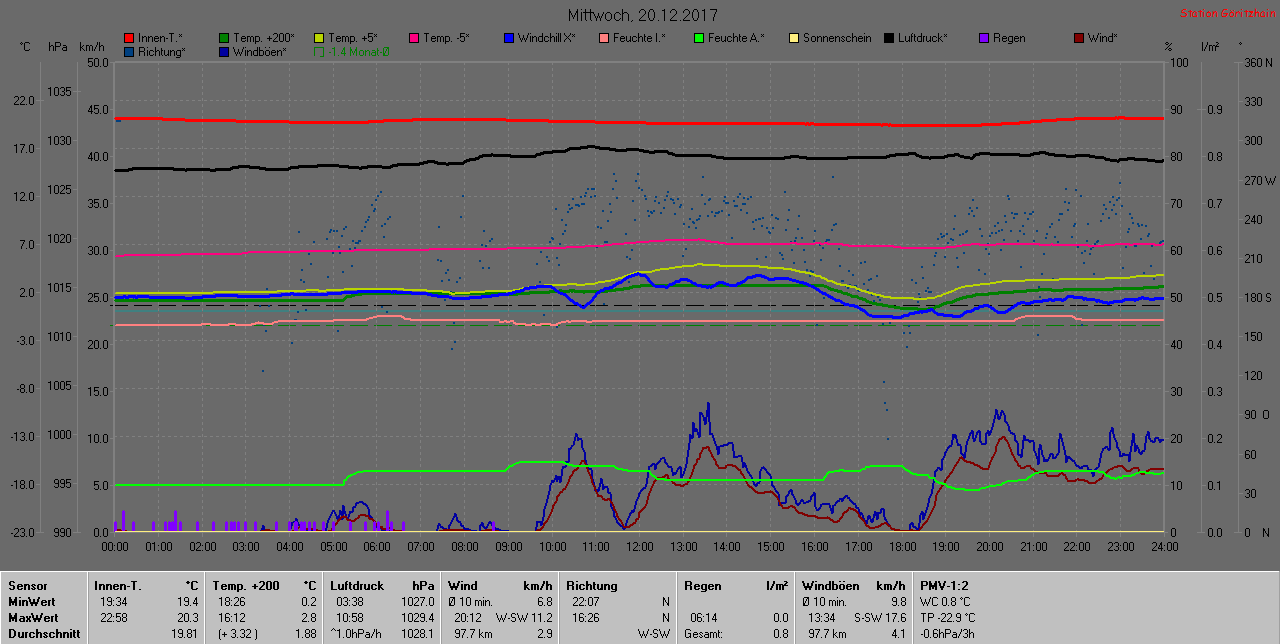Screen dimensions: 1280x644
Task: Click the Sensor header in the table
Action: (26, 586)
